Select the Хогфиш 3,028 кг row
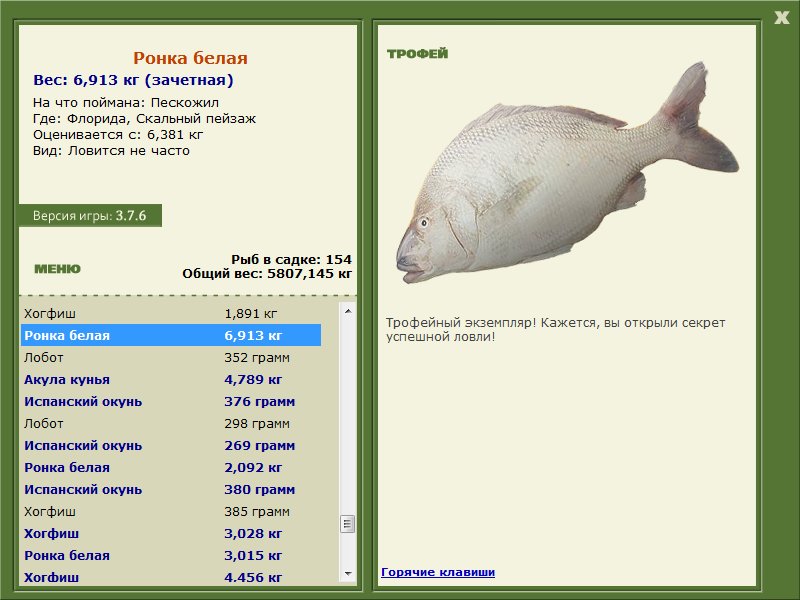The width and height of the screenshot is (800, 600). pyautogui.click(x=171, y=533)
